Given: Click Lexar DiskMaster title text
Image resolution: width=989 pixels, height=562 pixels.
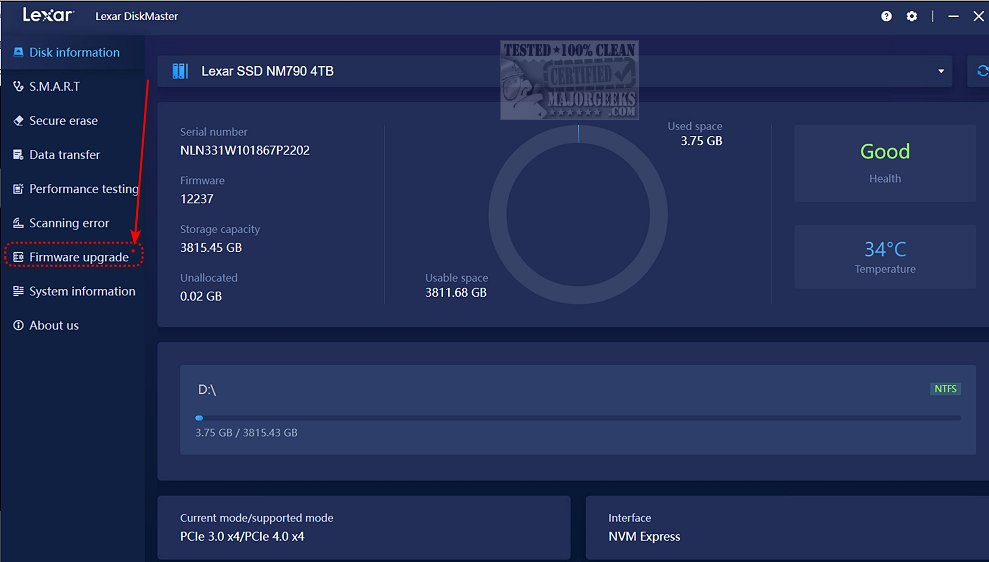Looking at the screenshot, I should (136, 16).
